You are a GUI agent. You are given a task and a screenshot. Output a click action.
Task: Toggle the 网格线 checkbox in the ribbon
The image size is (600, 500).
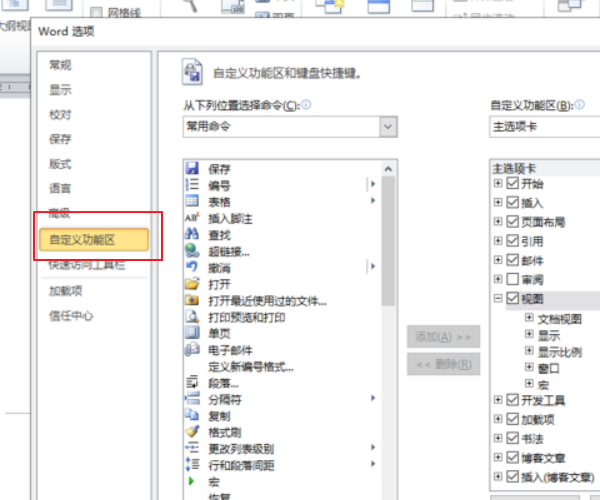click(x=96, y=13)
